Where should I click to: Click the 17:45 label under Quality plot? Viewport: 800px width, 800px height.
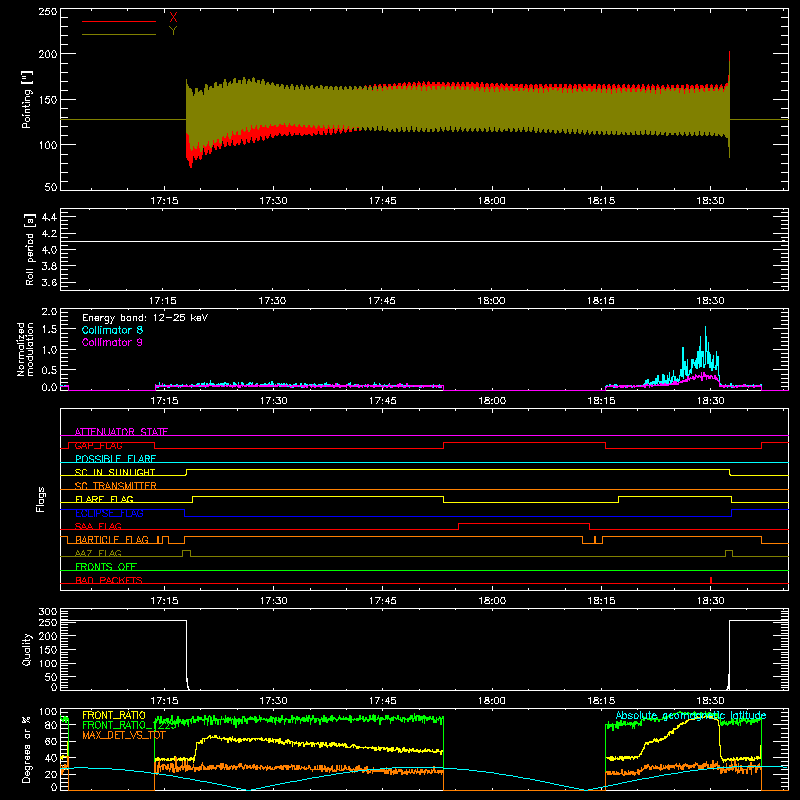[x=382, y=701]
